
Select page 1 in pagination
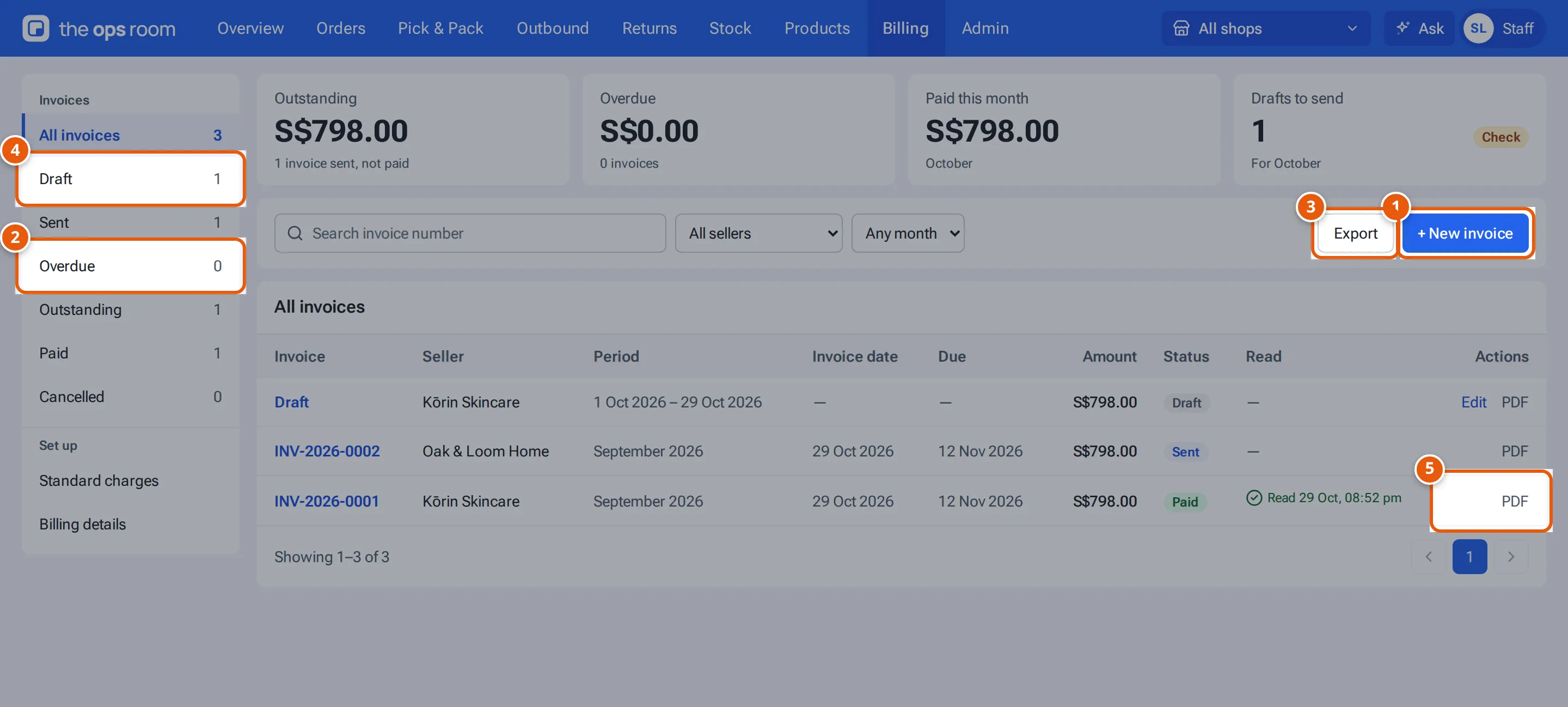pyautogui.click(x=1469, y=557)
